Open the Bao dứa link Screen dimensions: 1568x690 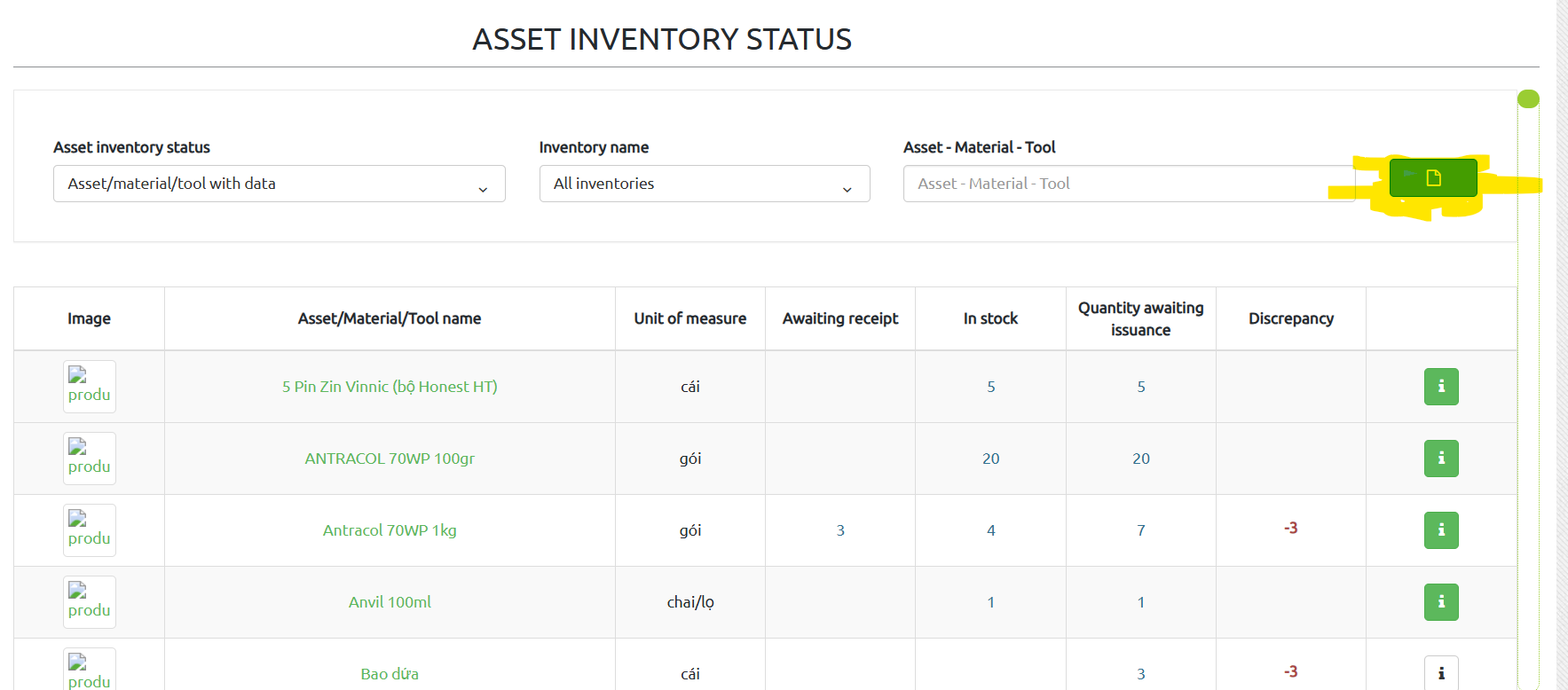[390, 674]
